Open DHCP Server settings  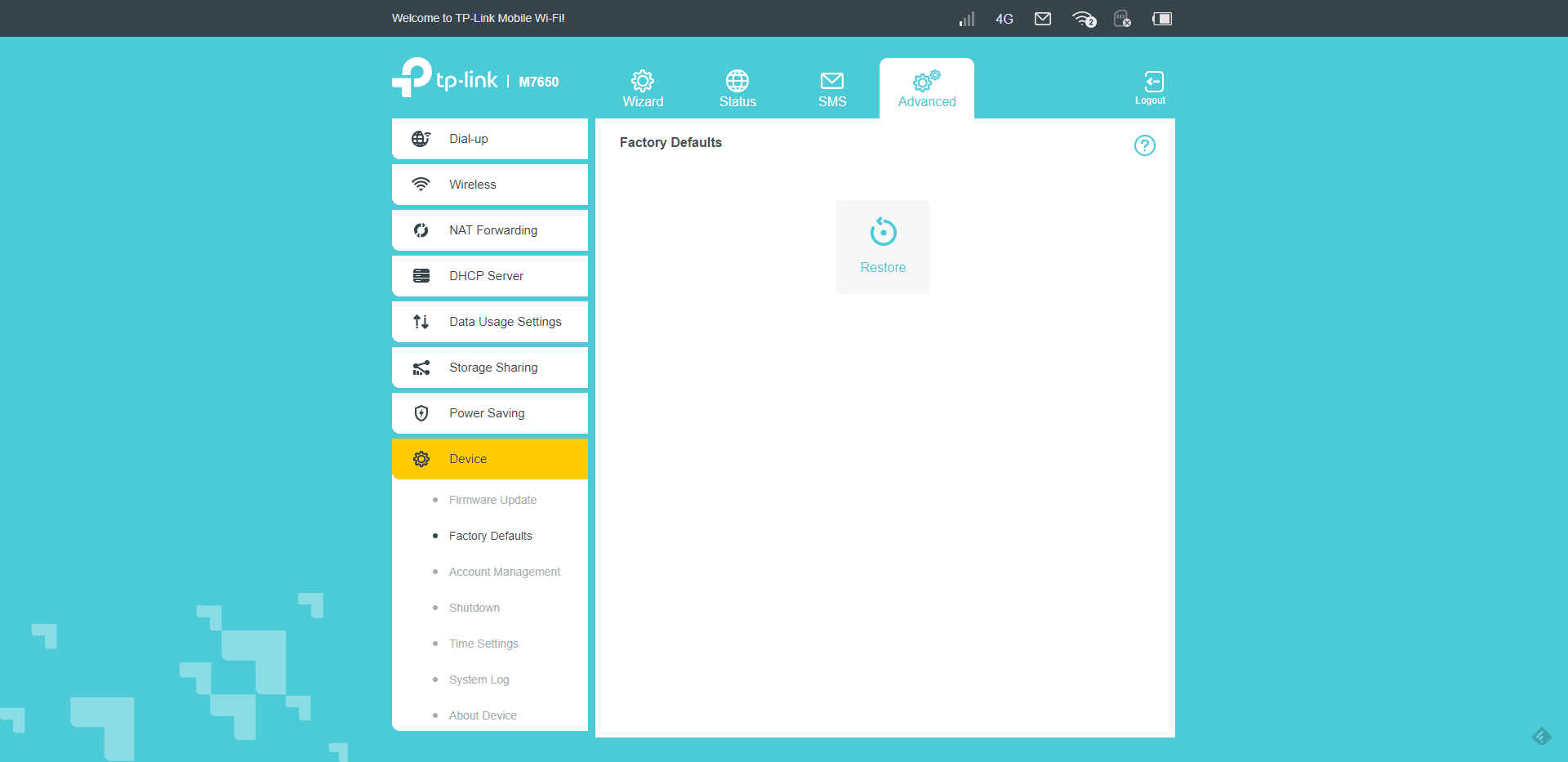[490, 276]
